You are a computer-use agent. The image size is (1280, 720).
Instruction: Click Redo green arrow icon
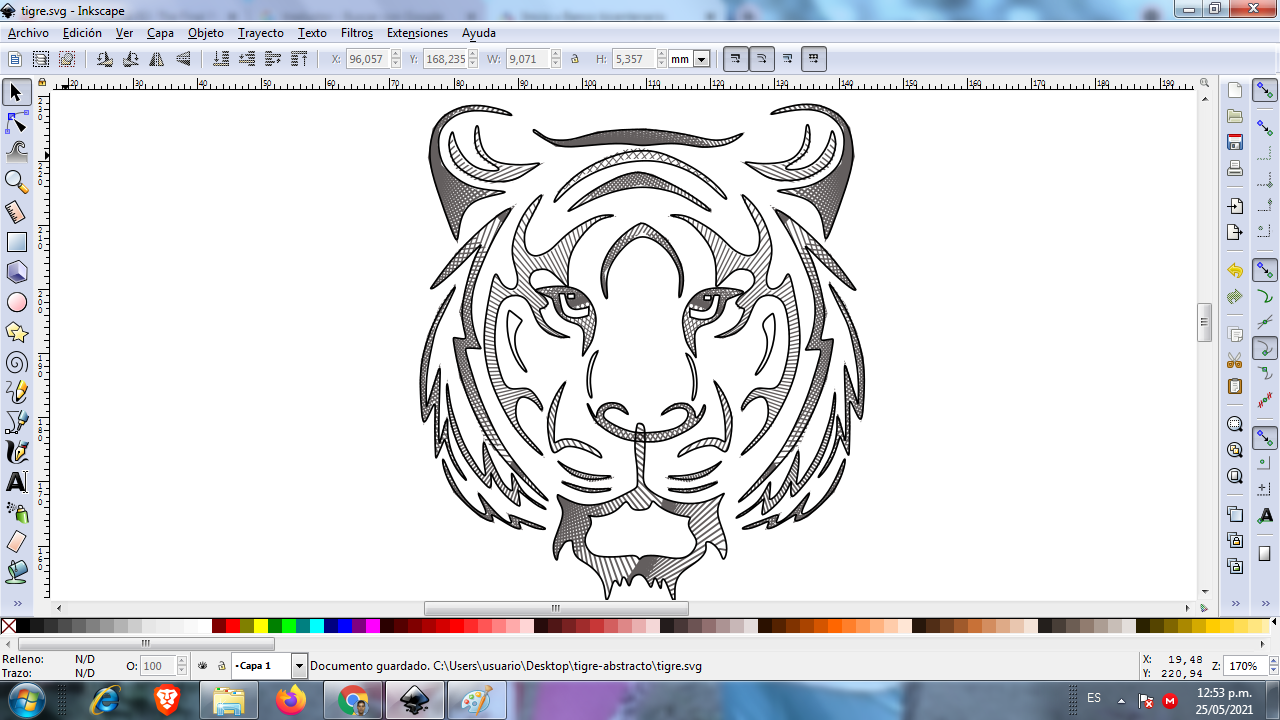[x=1235, y=296]
